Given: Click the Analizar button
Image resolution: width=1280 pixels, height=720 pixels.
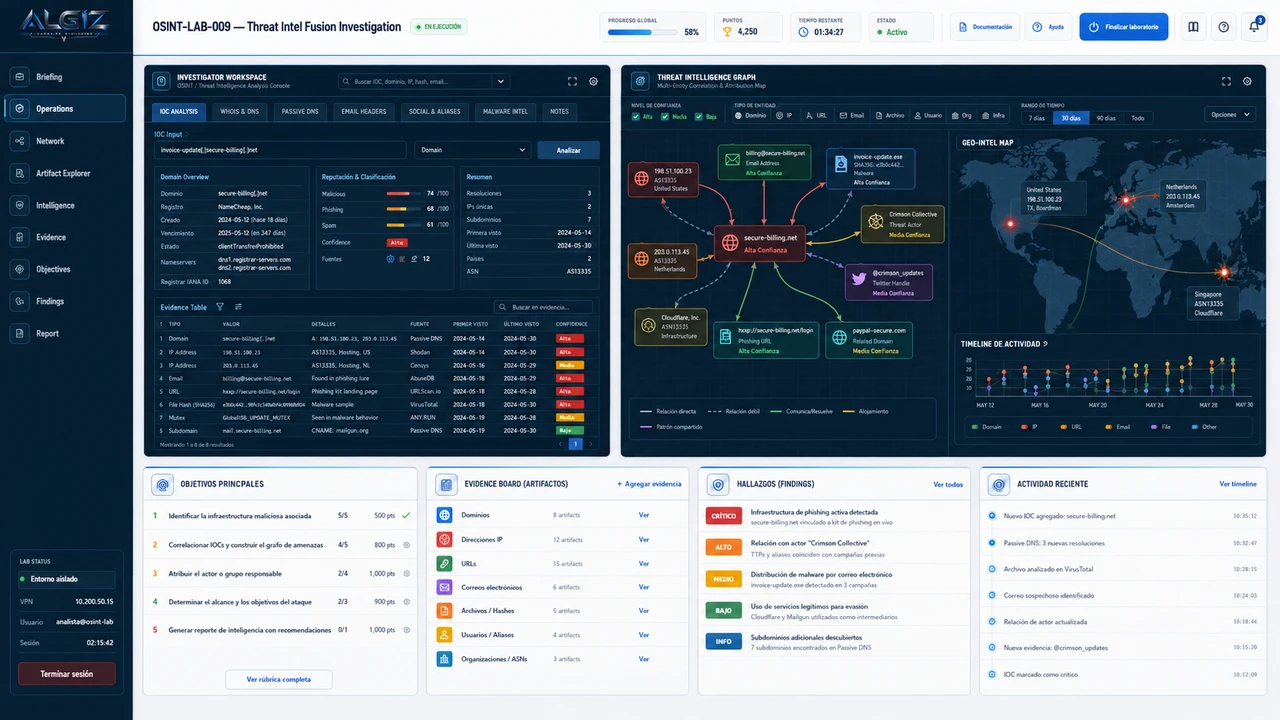Looking at the screenshot, I should pyautogui.click(x=569, y=150).
